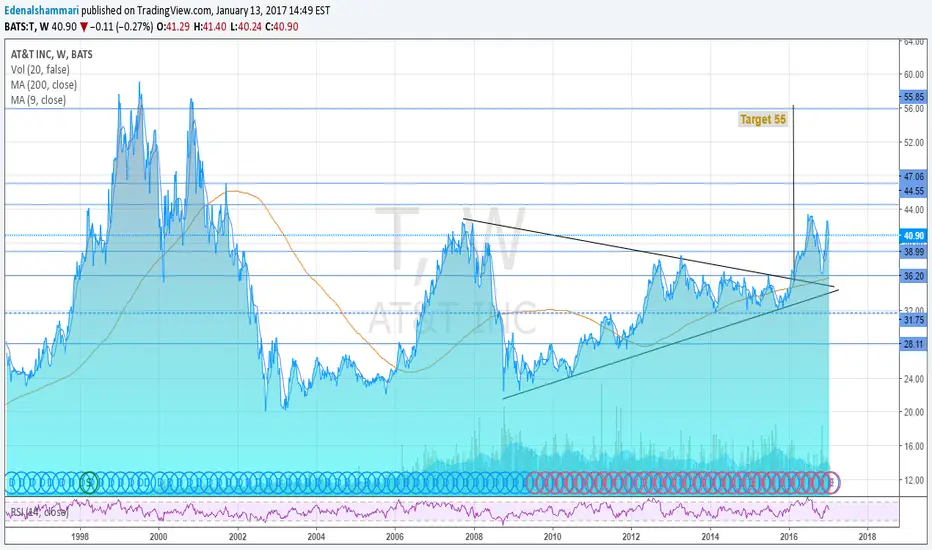Open the Edenalshammari author profile link
The height and width of the screenshot is (550, 932).
[x=40, y=10]
